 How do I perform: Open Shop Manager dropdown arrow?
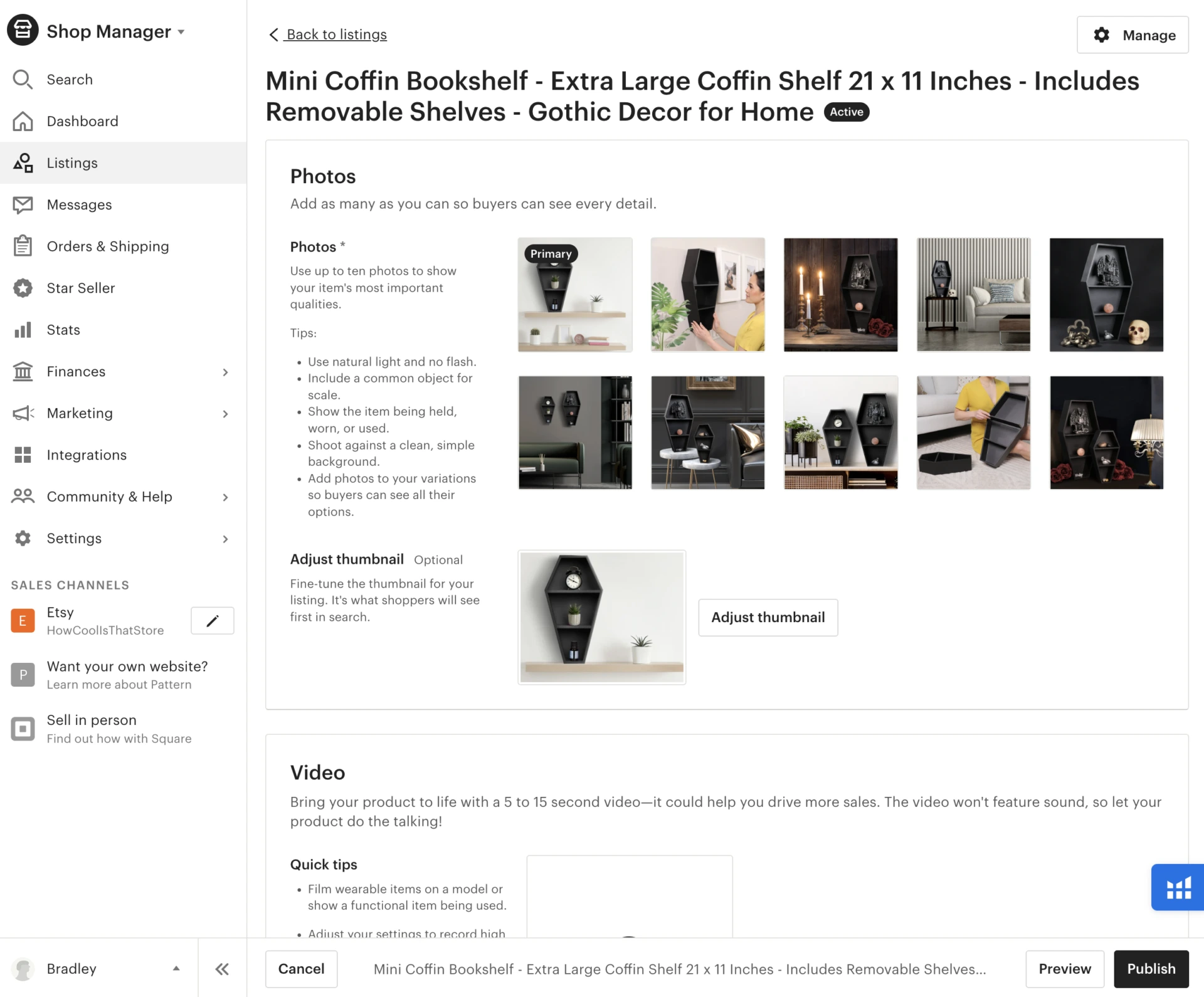[x=181, y=31]
